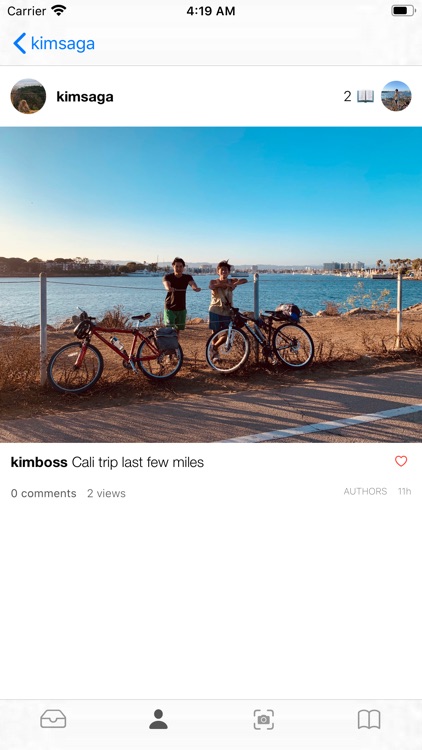The height and width of the screenshot is (750, 422).
Task: Switch to the profile person tab
Action: point(158,719)
